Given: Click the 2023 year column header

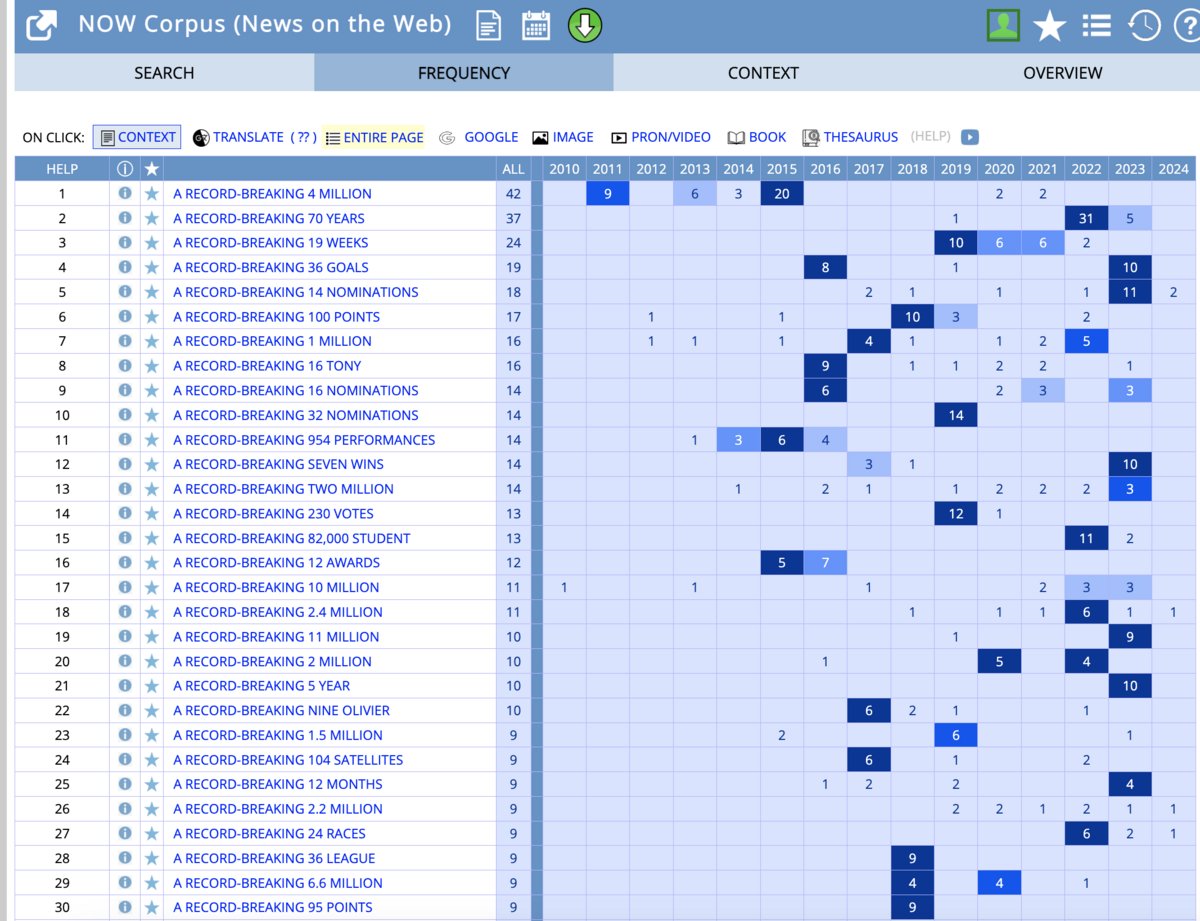Looking at the screenshot, I should tap(1130, 169).
